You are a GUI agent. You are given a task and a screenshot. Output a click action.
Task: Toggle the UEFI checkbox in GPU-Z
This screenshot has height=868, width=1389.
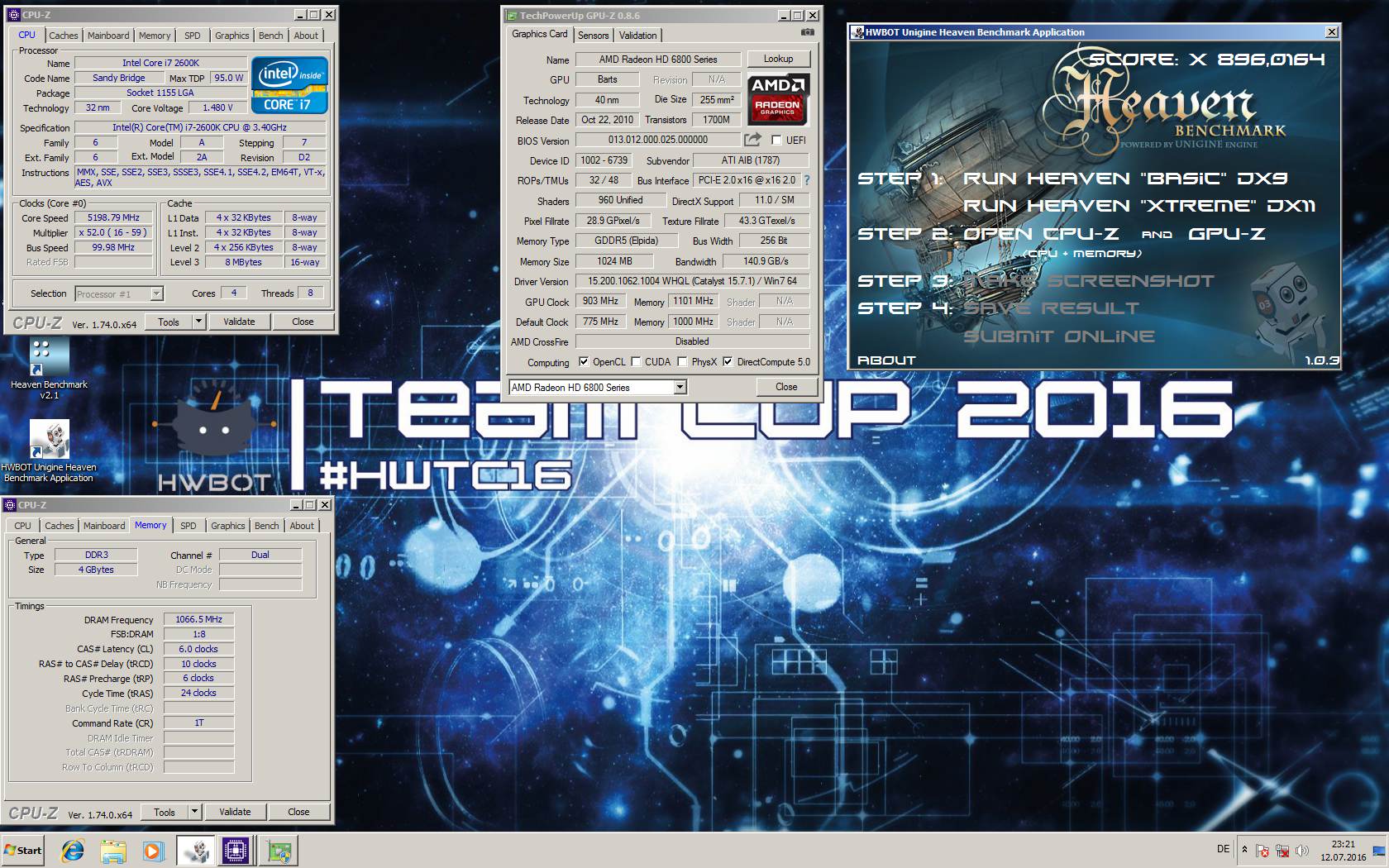(x=776, y=140)
